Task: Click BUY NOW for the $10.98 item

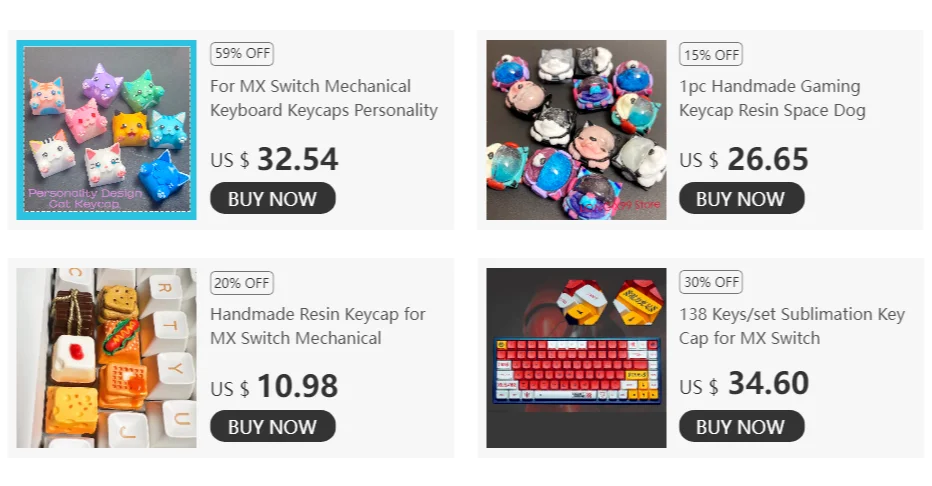Action: (273, 426)
